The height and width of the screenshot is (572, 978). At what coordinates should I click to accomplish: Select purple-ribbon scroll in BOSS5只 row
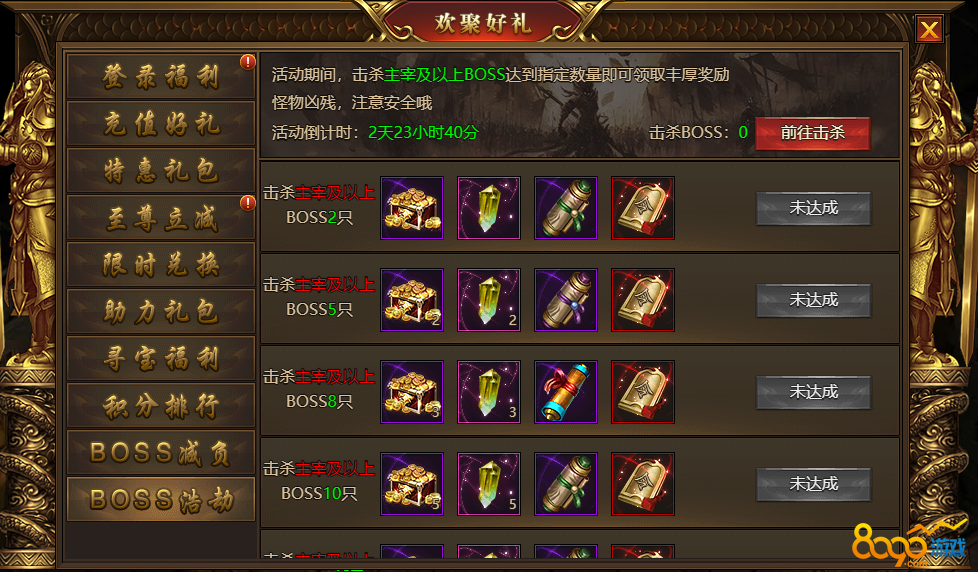[566, 300]
